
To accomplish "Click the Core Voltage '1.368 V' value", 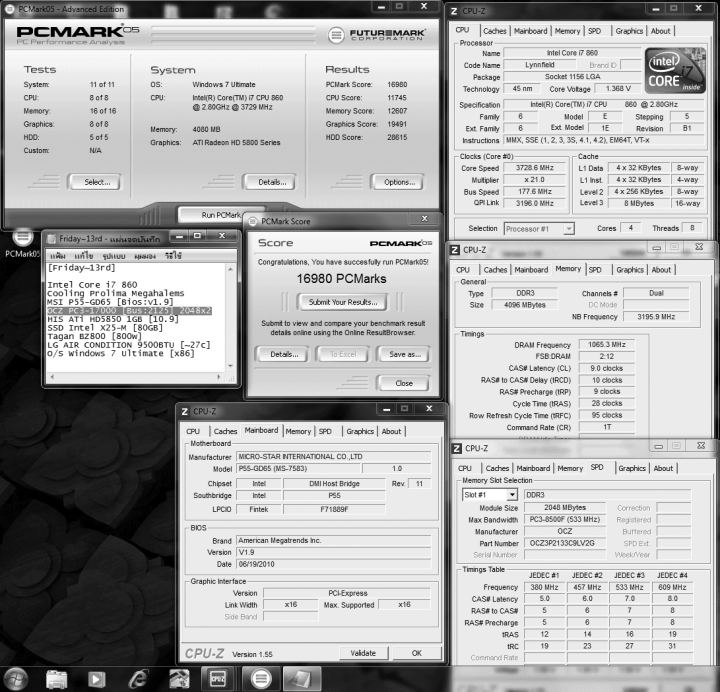I will tap(618, 88).
